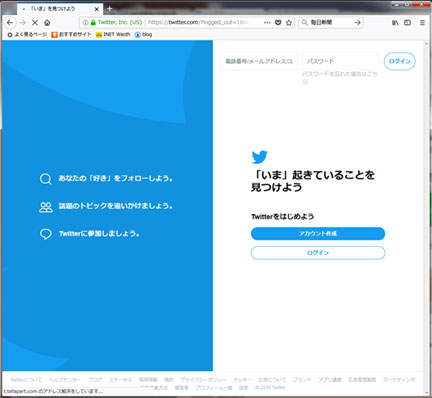This screenshot has height=398, width=432.
Task: Open the Firefox Library icon
Action: [395, 23]
